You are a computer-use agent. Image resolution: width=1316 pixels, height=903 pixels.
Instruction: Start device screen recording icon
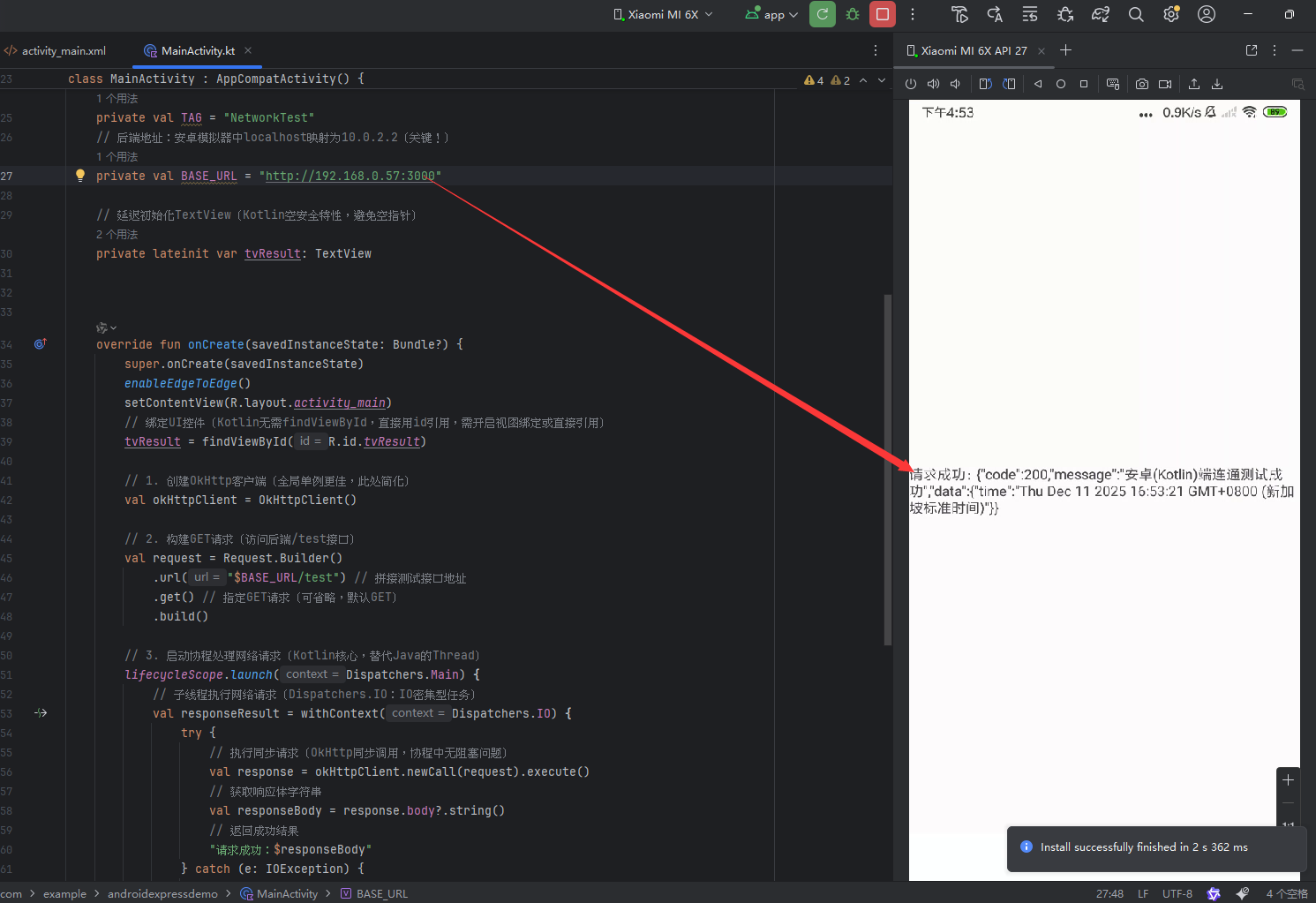(x=1165, y=84)
